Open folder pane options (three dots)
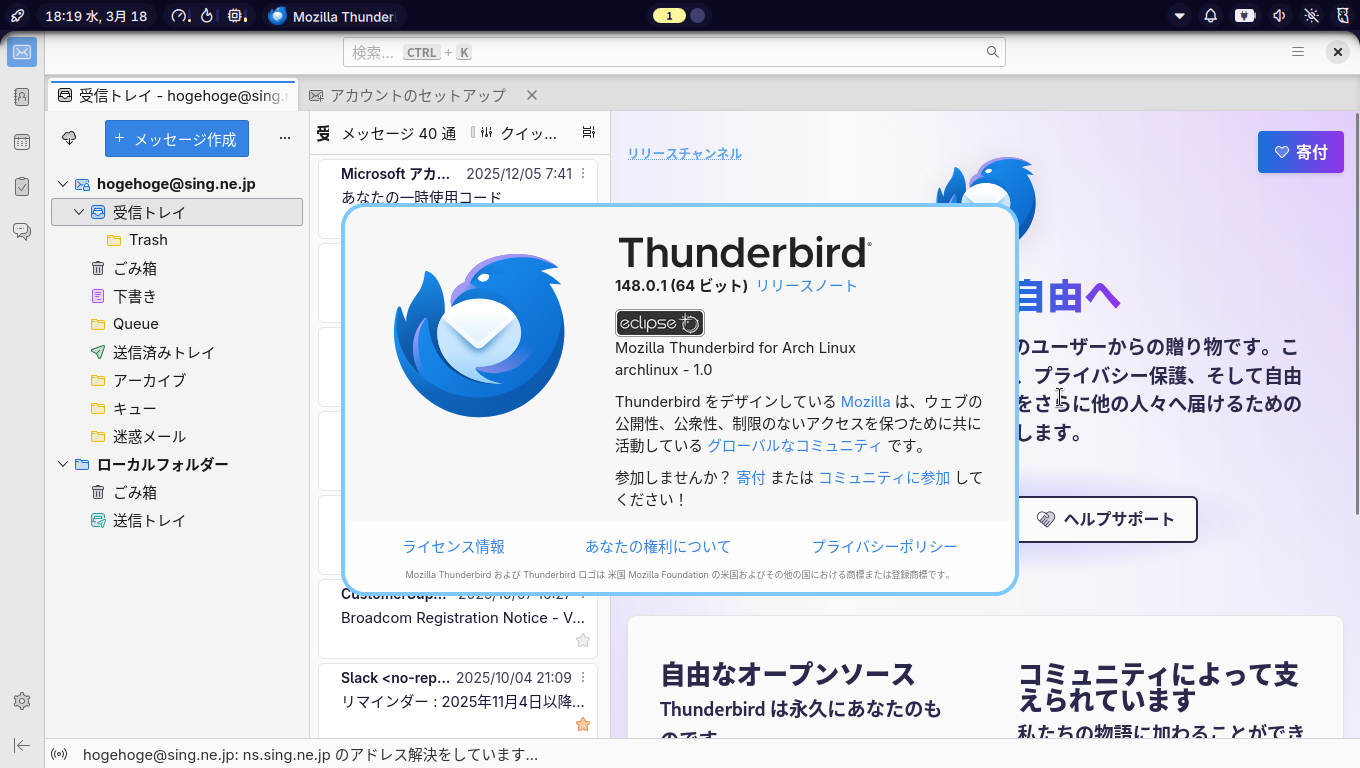The image size is (1360, 768). (285, 138)
